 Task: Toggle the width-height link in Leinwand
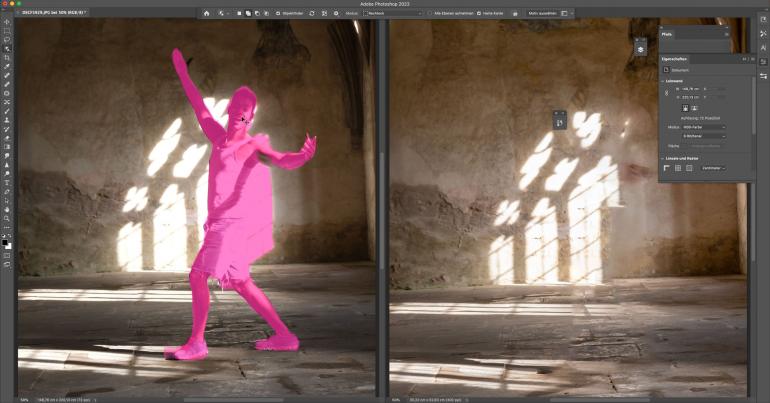[x=666, y=92]
